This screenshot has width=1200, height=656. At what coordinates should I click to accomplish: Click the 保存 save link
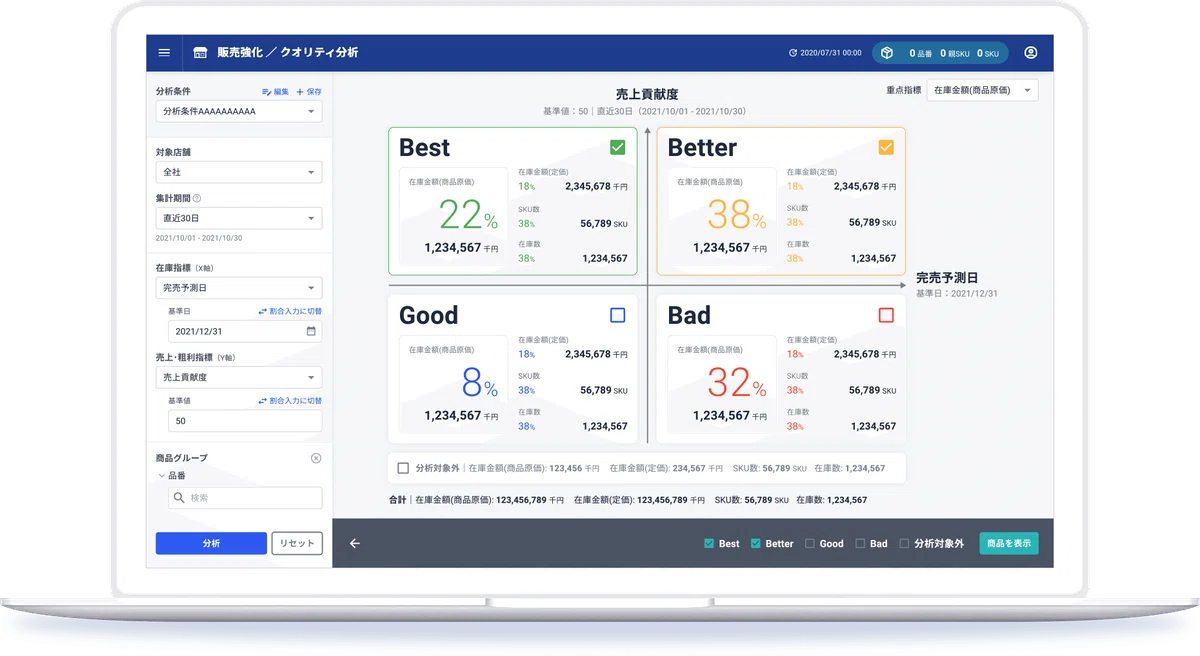[x=309, y=91]
